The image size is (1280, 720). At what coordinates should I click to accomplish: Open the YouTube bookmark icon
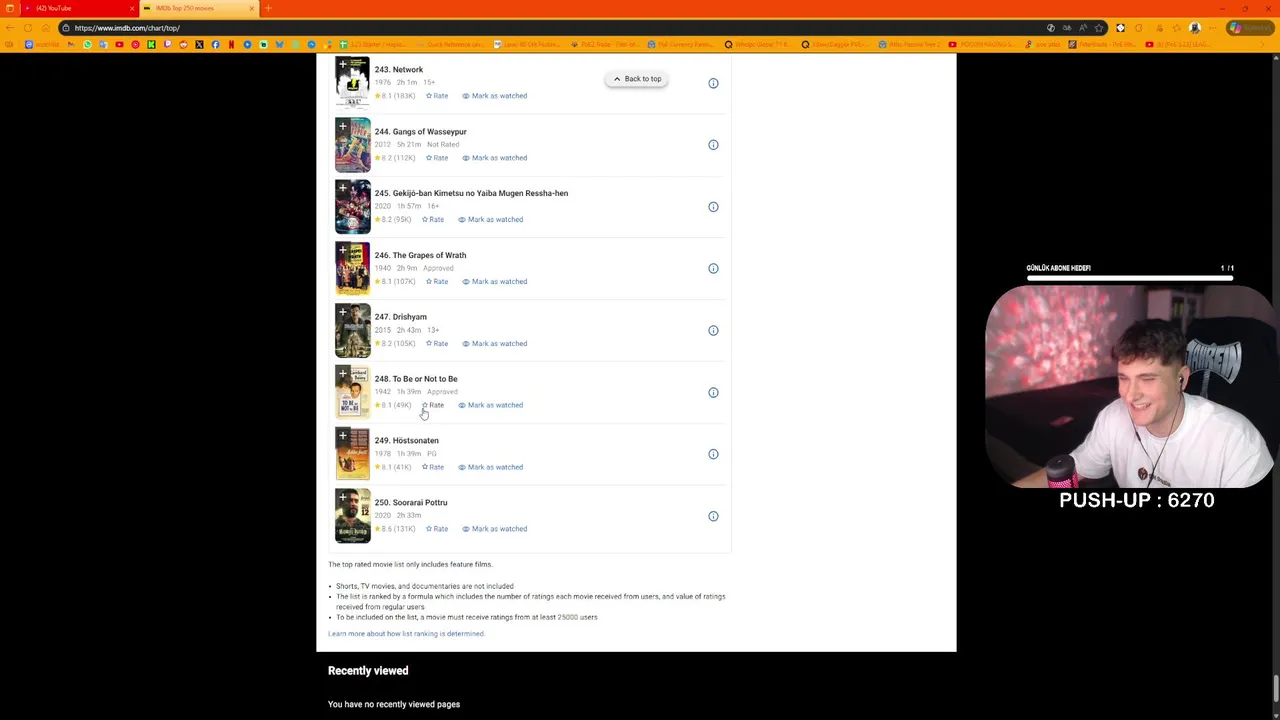119,44
